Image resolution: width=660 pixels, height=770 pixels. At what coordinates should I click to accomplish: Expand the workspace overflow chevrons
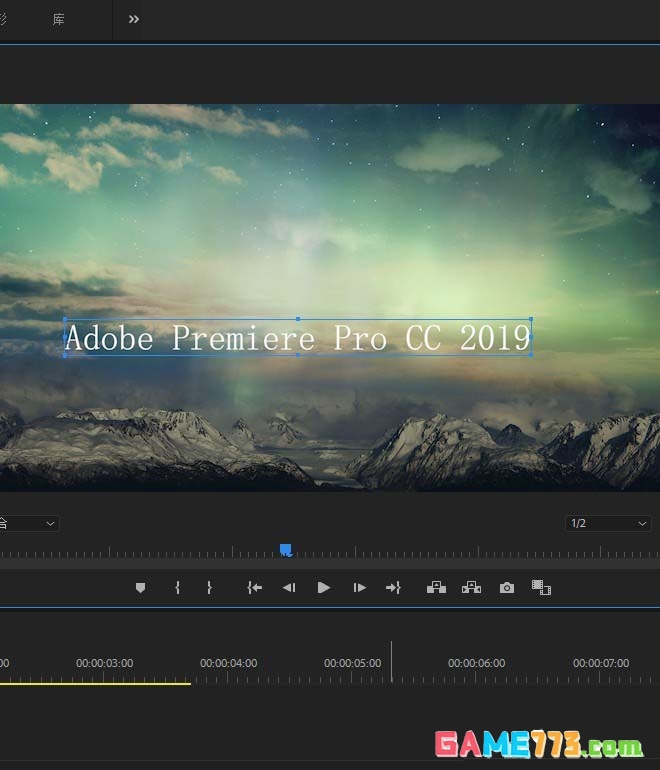click(x=134, y=19)
